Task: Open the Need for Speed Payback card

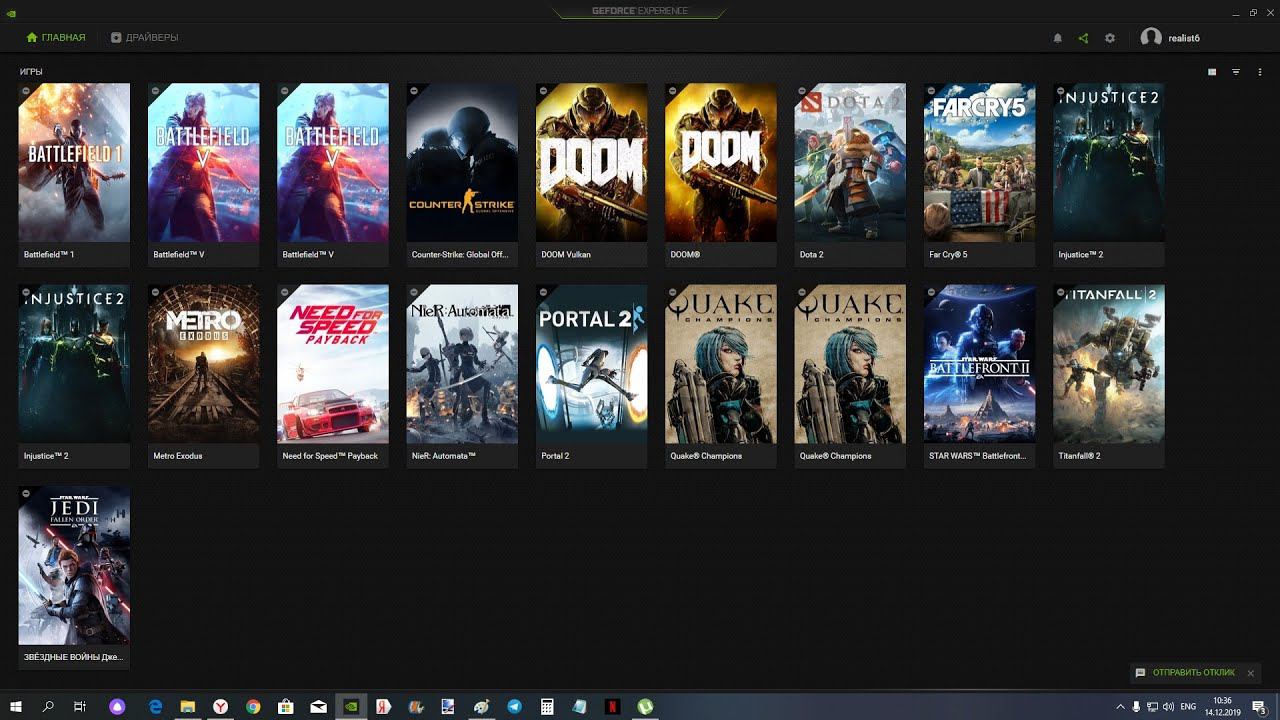Action: [333, 376]
